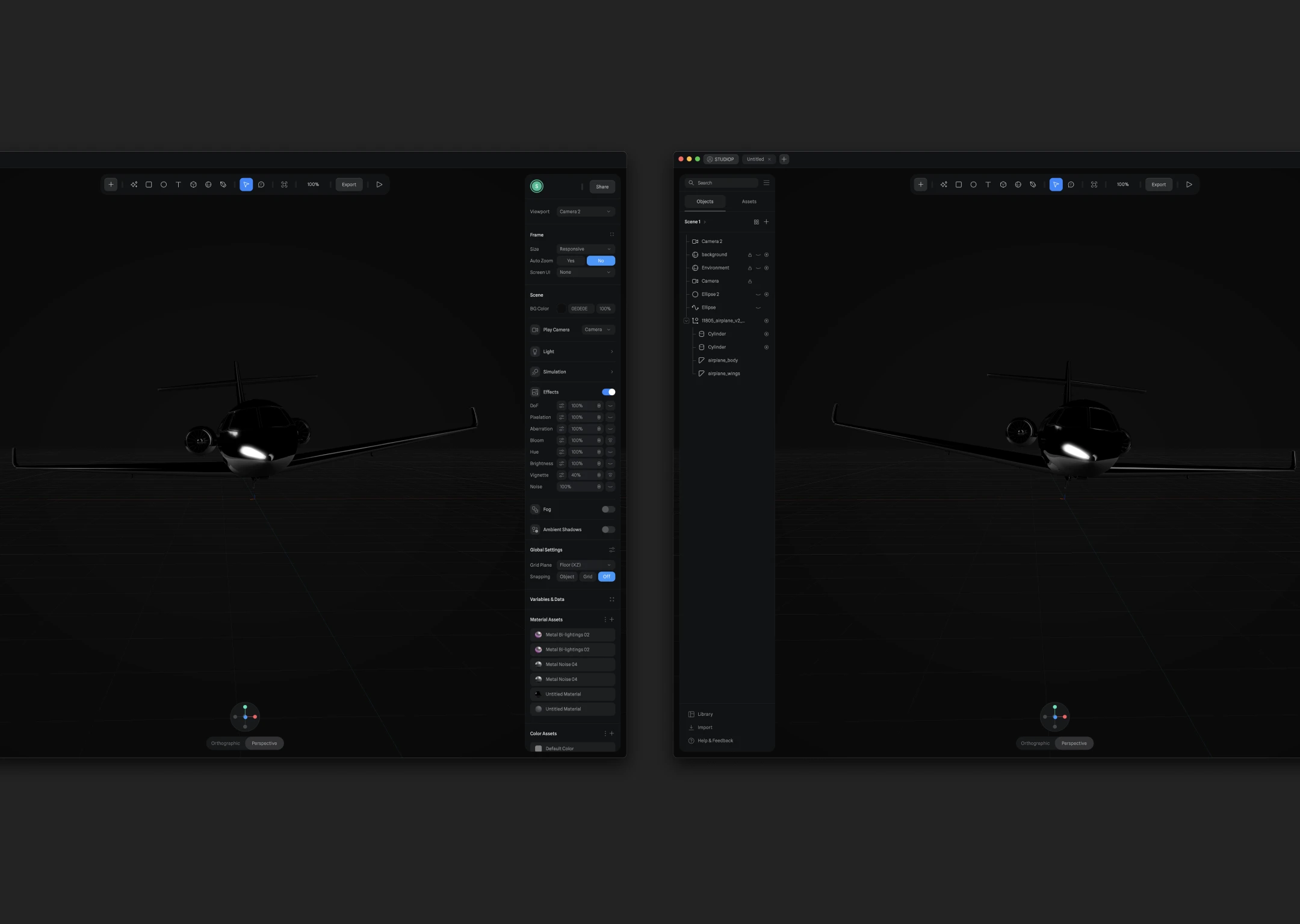This screenshot has width=1300, height=924.
Task: Enable the Fog toggle
Action: (608, 510)
